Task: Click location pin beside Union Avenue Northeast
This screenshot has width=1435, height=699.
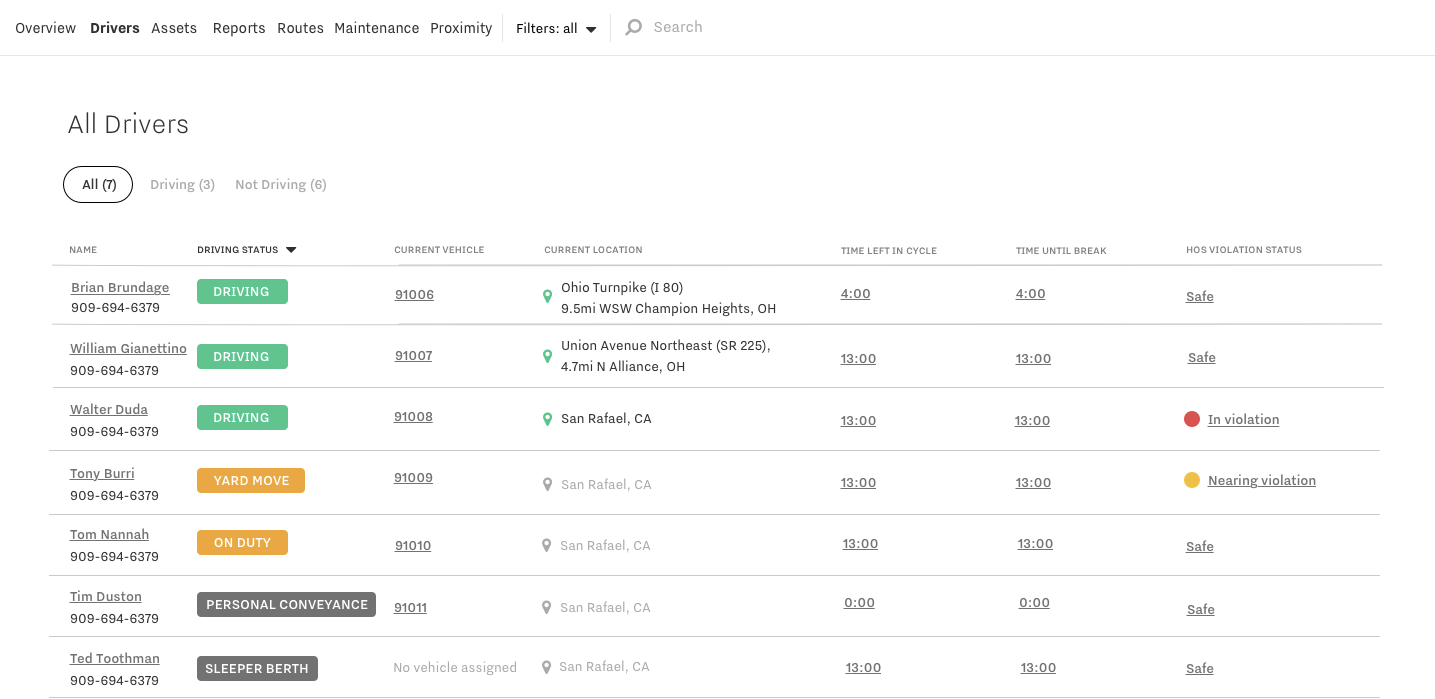Action: coord(547,356)
